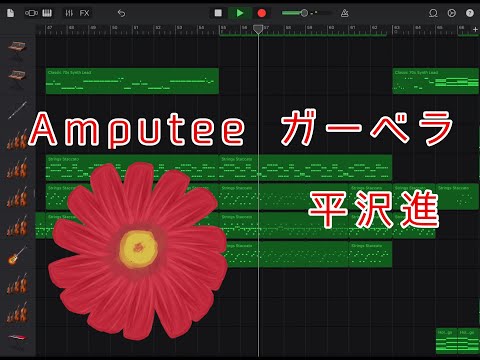Add a song section with plus

point(475,30)
